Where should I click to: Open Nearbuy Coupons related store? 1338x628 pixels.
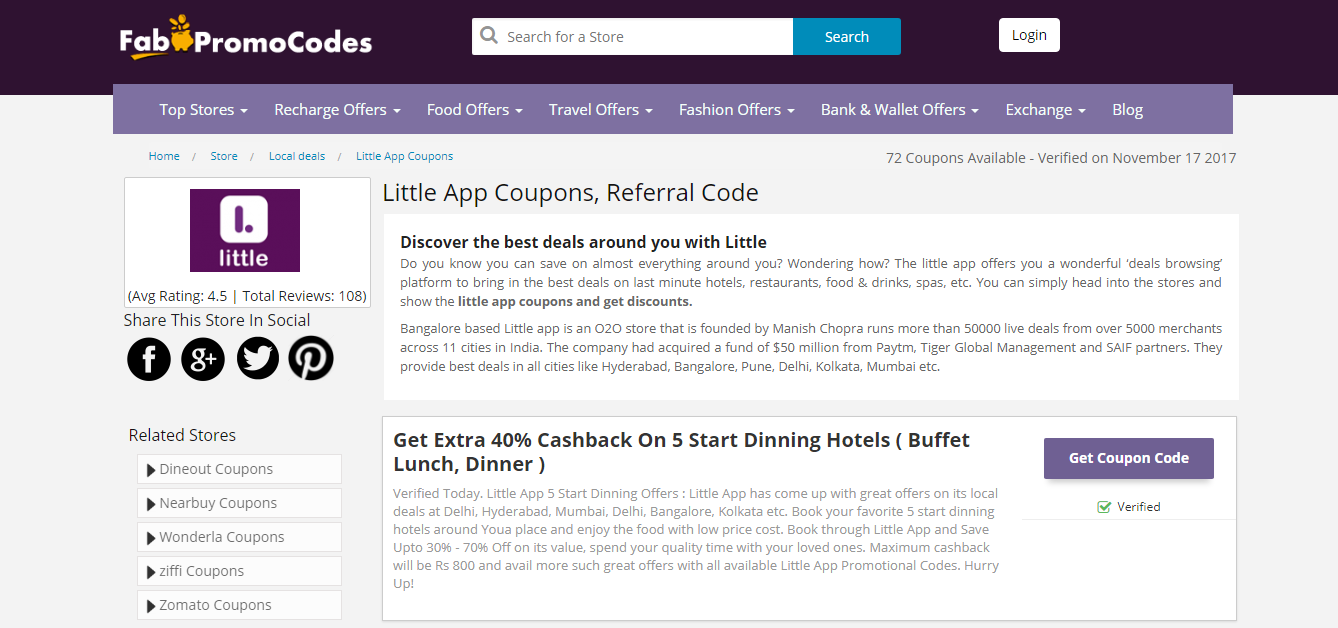[239, 503]
